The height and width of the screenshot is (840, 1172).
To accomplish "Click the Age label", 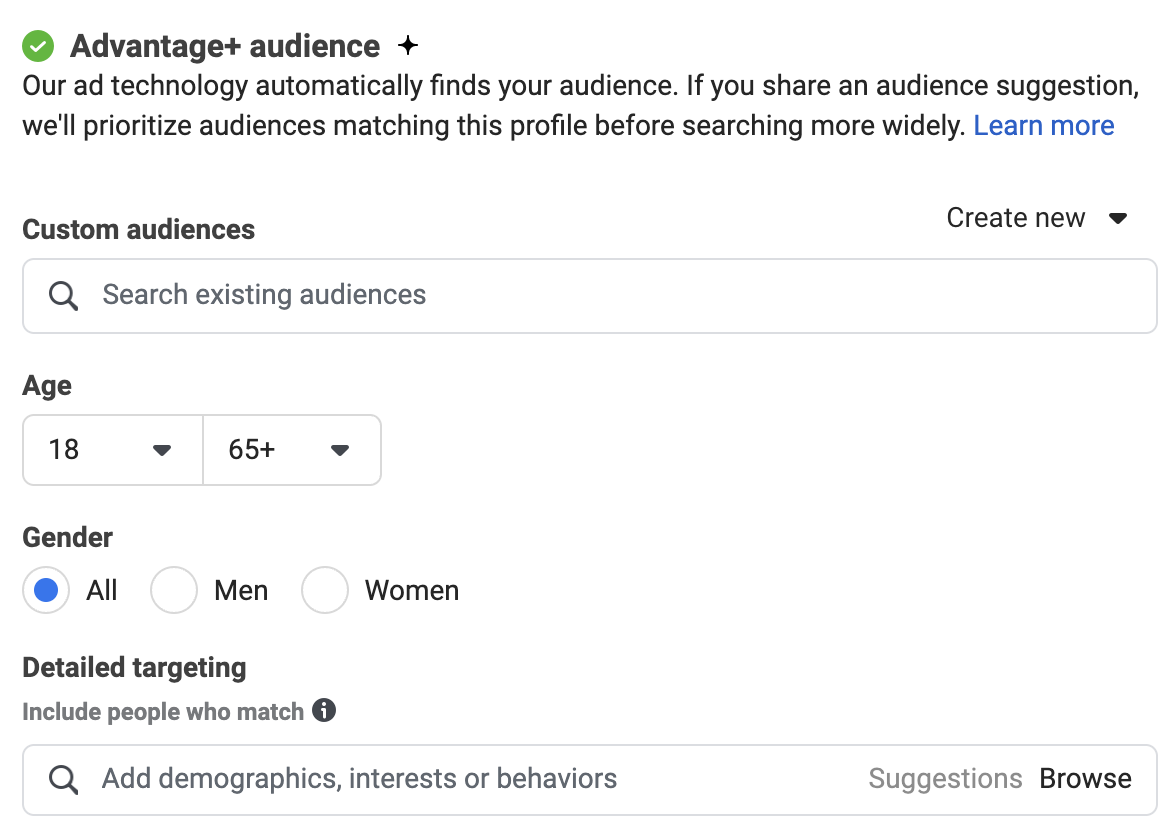I will (x=47, y=386).
